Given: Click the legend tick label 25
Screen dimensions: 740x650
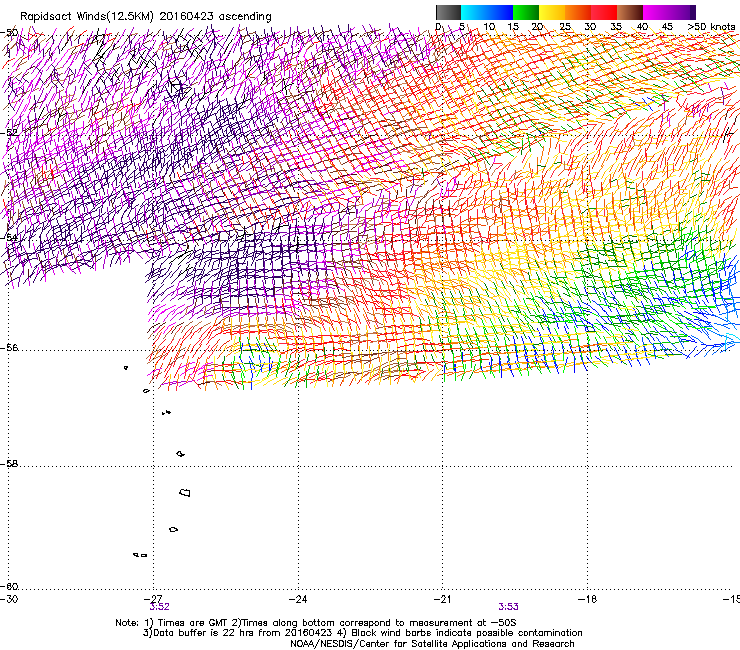Looking at the screenshot, I should (x=565, y=27).
